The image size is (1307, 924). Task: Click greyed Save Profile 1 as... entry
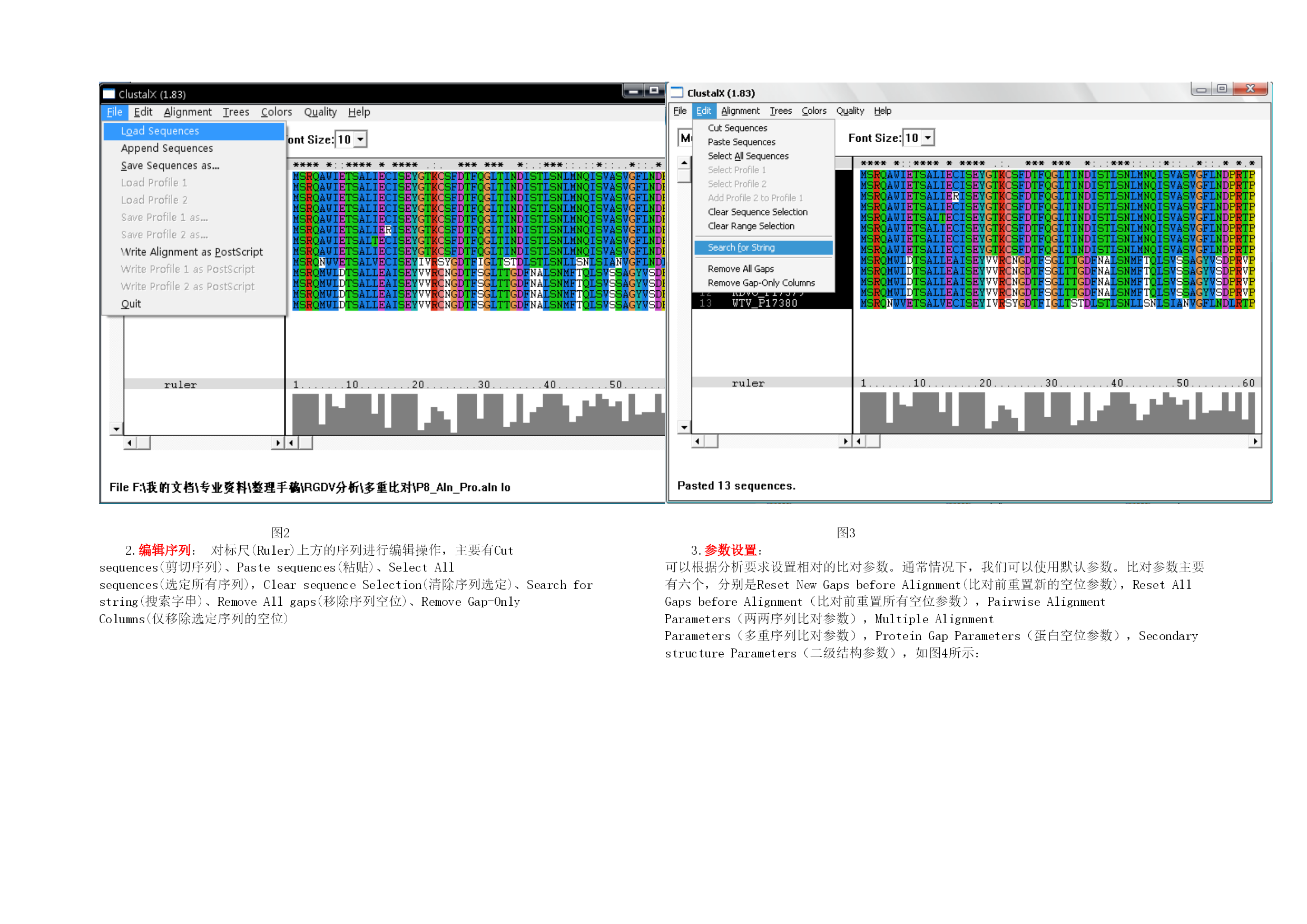coord(193,218)
